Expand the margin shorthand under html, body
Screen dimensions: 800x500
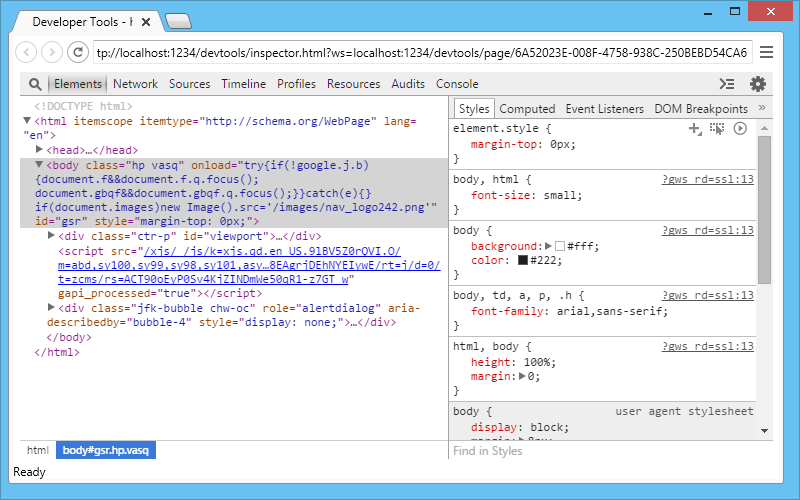point(522,377)
